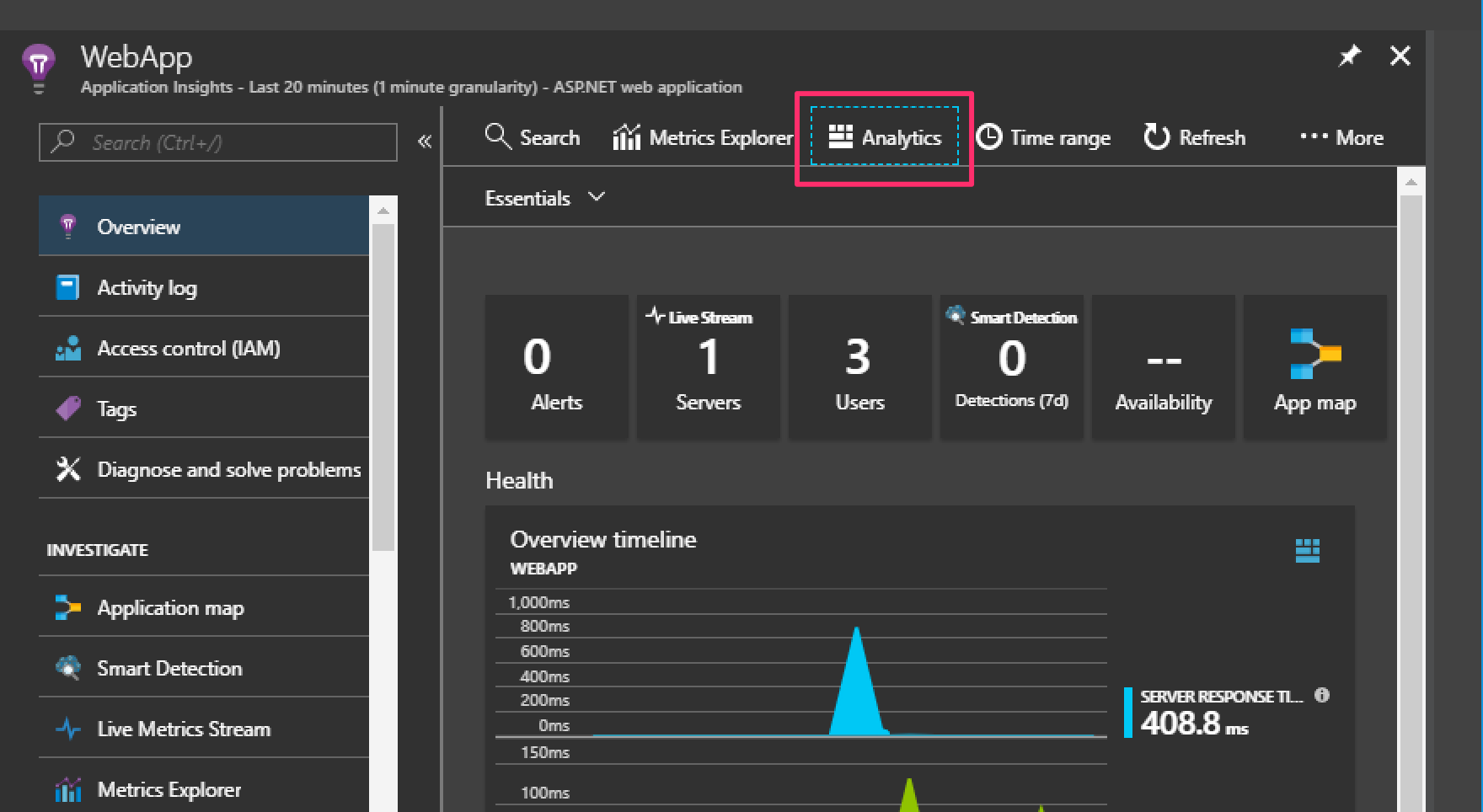Image resolution: width=1483 pixels, height=812 pixels.
Task: Click the Health section heading
Action: [x=519, y=480]
